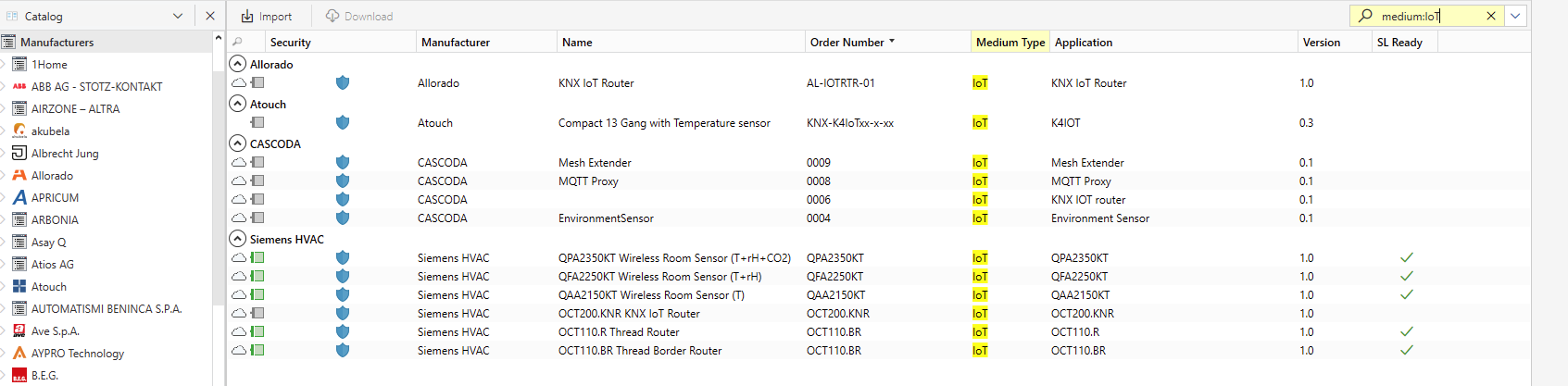Click the Environment Sensor application cell
This screenshot has height=386, width=1568.
point(1099,218)
